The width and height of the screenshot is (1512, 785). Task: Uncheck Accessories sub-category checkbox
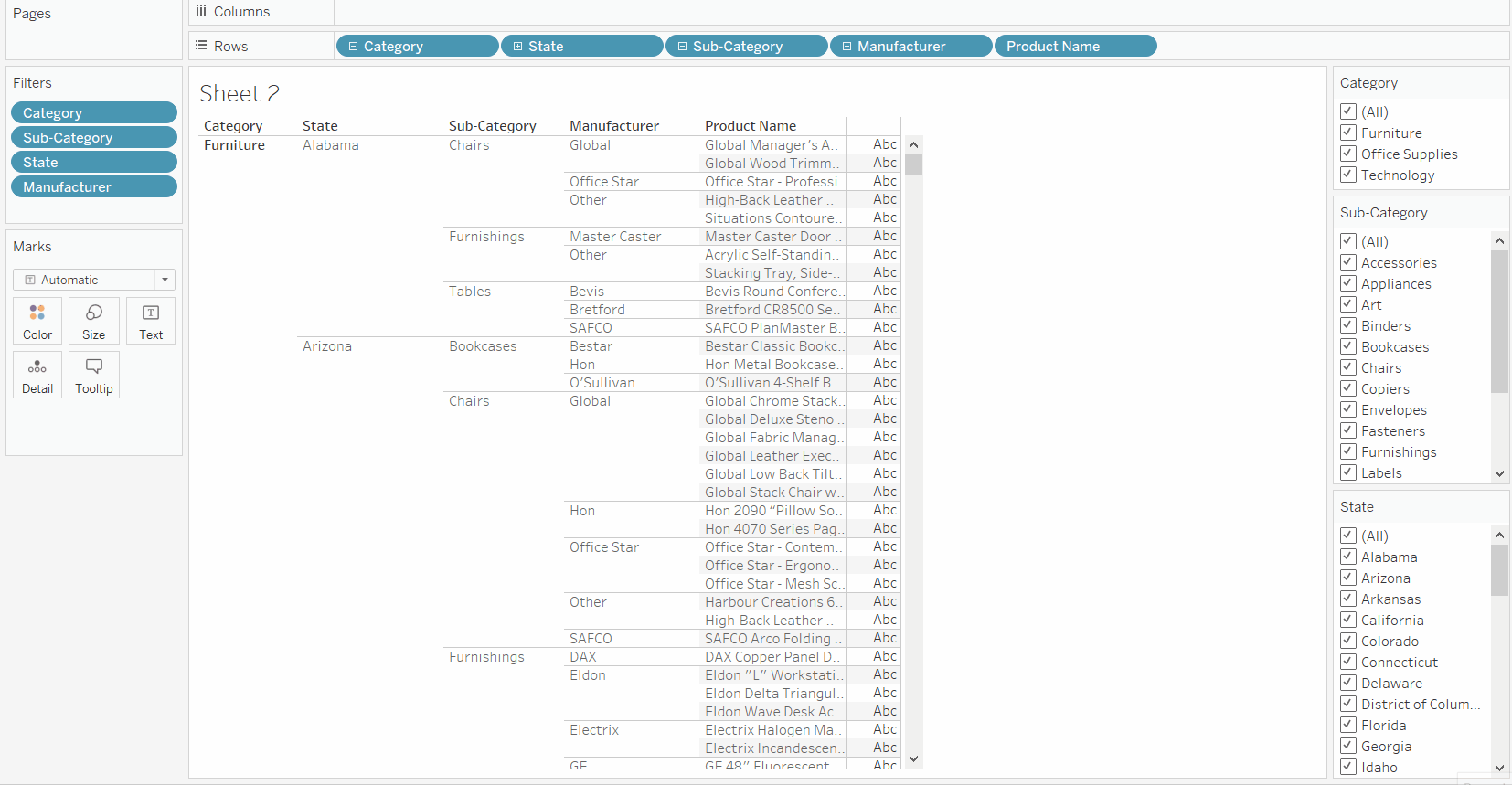(1348, 262)
